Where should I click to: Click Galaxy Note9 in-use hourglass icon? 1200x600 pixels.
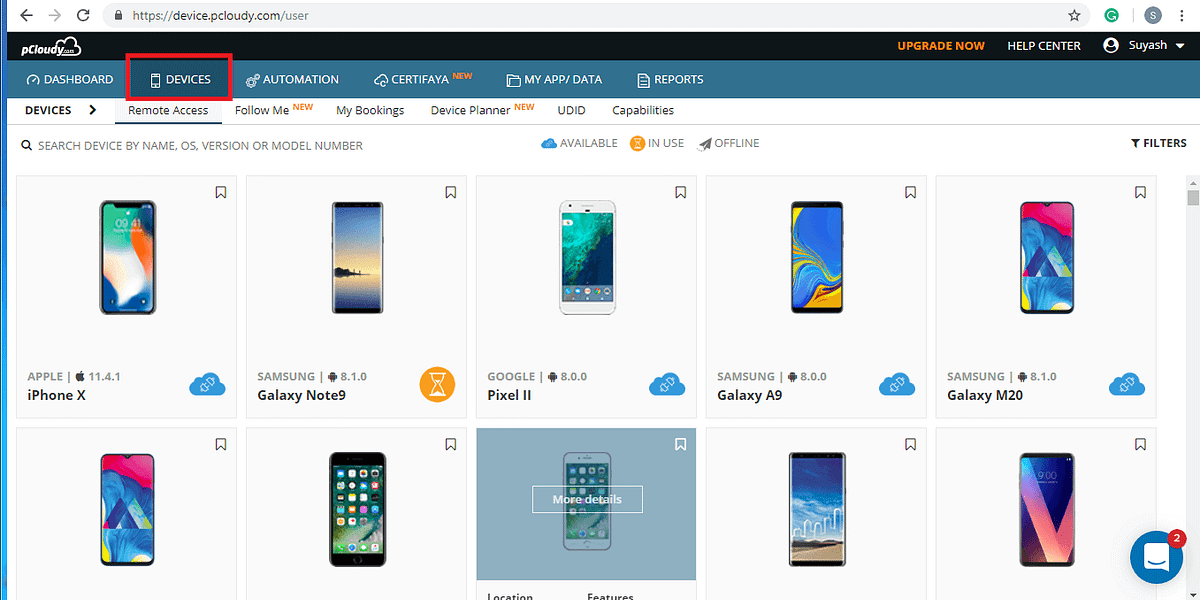[x=437, y=385]
